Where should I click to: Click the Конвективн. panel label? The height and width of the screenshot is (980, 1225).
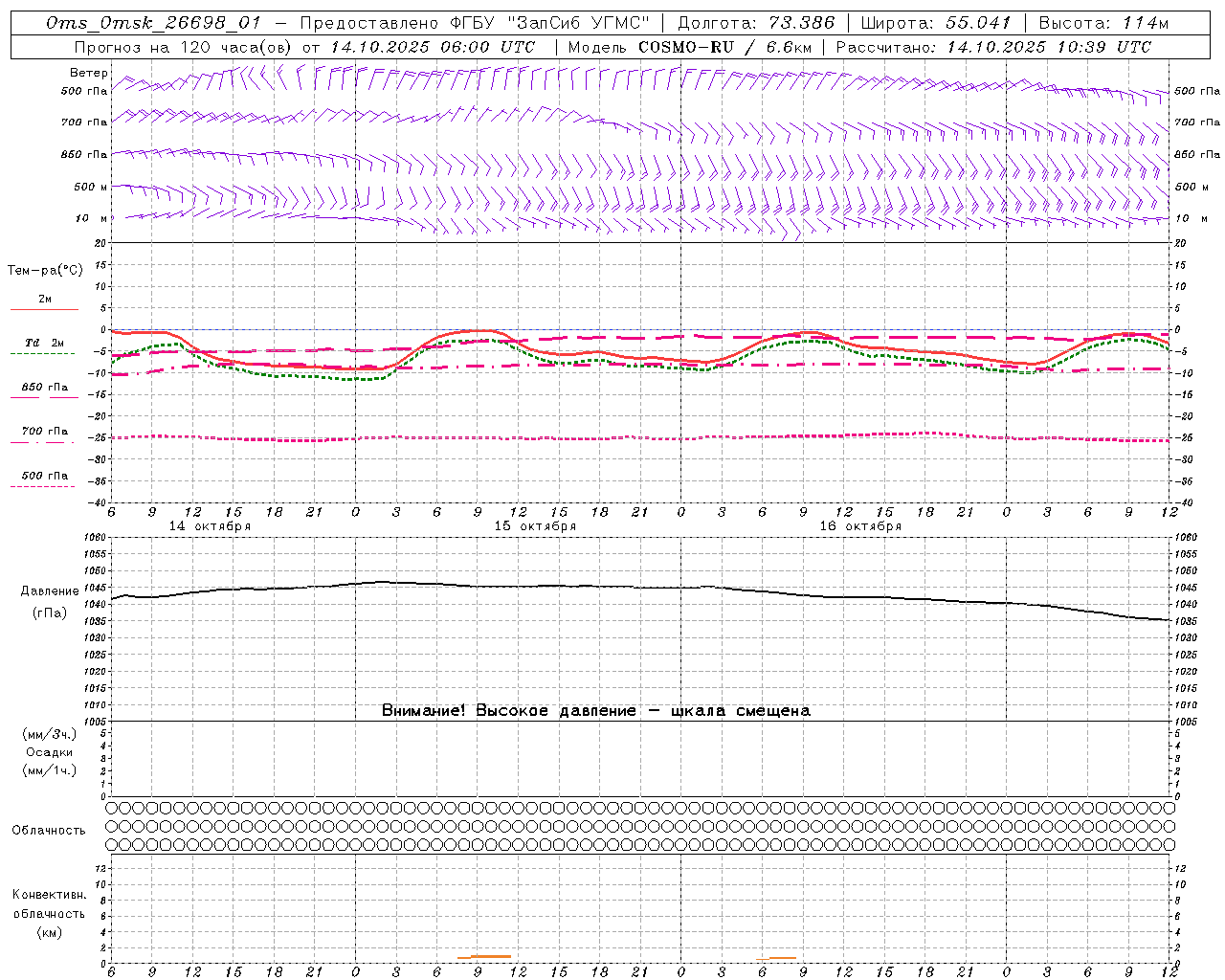click(x=49, y=895)
